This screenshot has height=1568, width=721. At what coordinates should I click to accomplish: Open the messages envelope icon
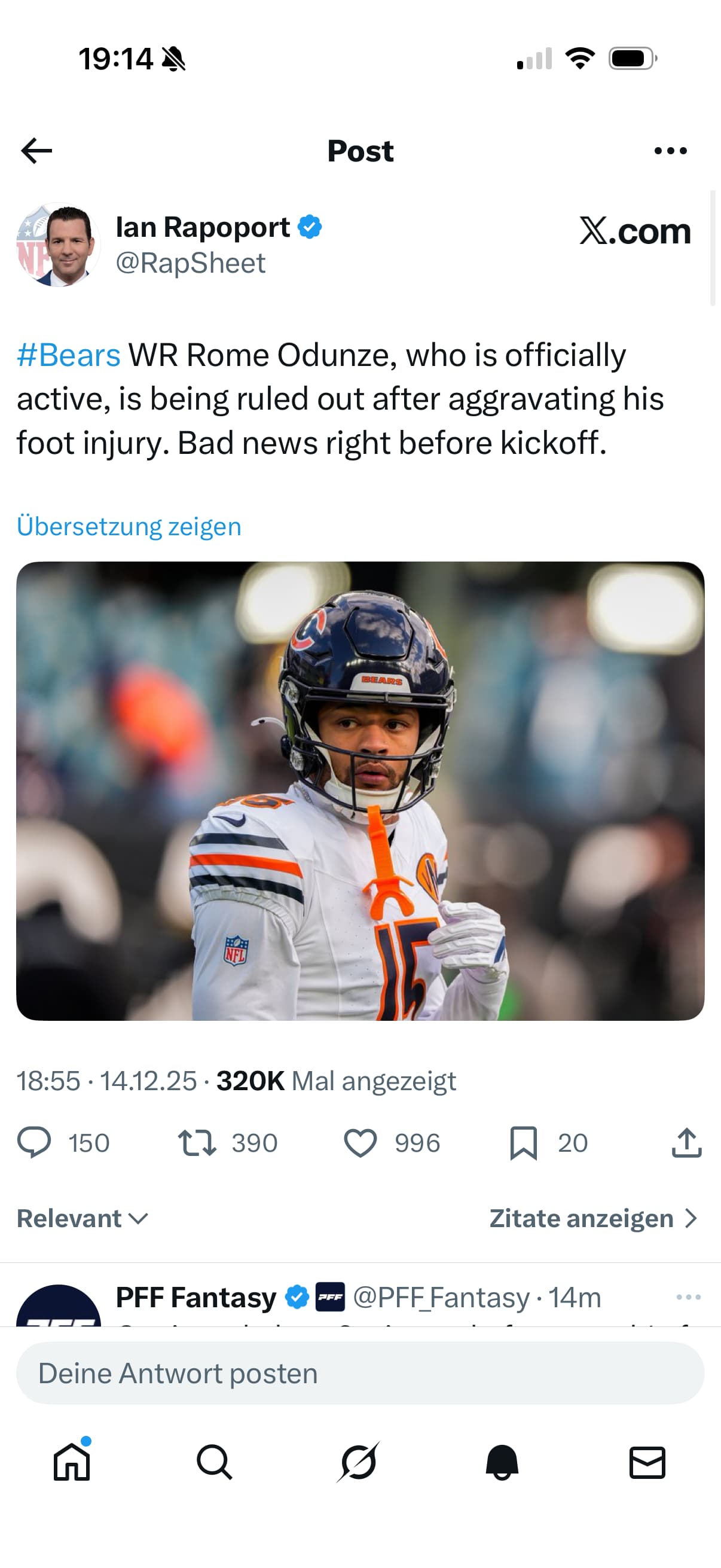tap(647, 1462)
